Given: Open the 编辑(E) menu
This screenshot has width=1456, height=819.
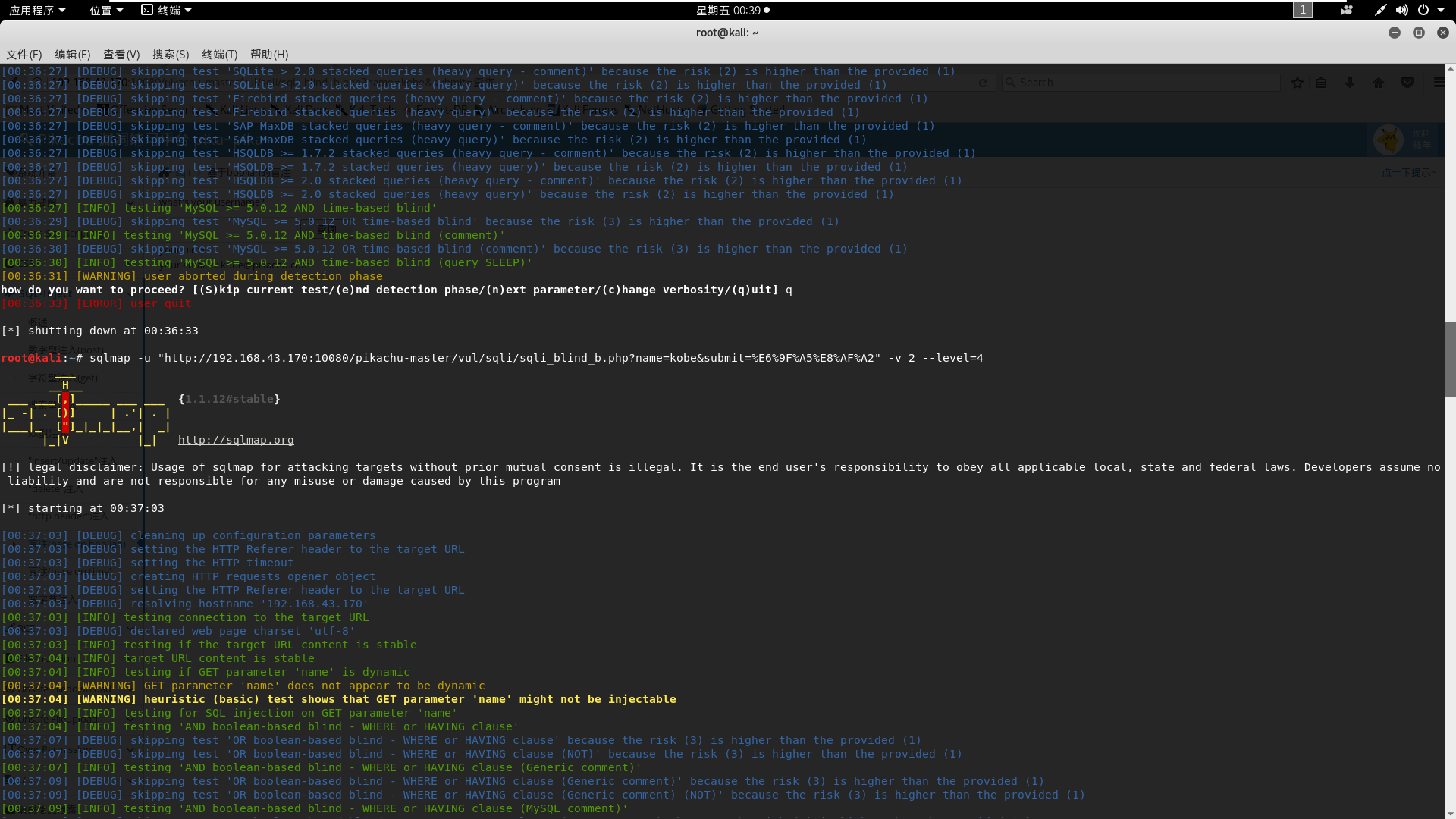Looking at the screenshot, I should [73, 55].
